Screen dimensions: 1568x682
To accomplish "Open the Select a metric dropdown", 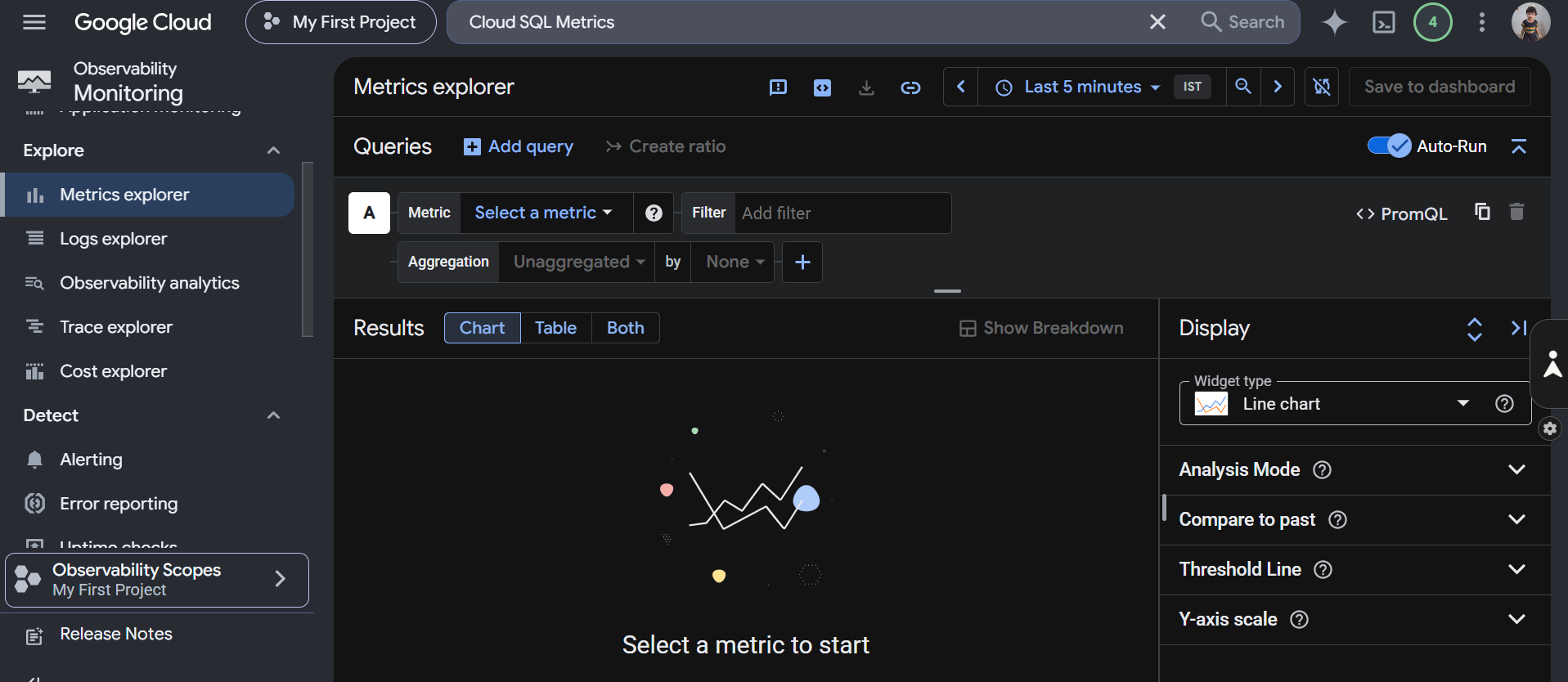I will (543, 213).
